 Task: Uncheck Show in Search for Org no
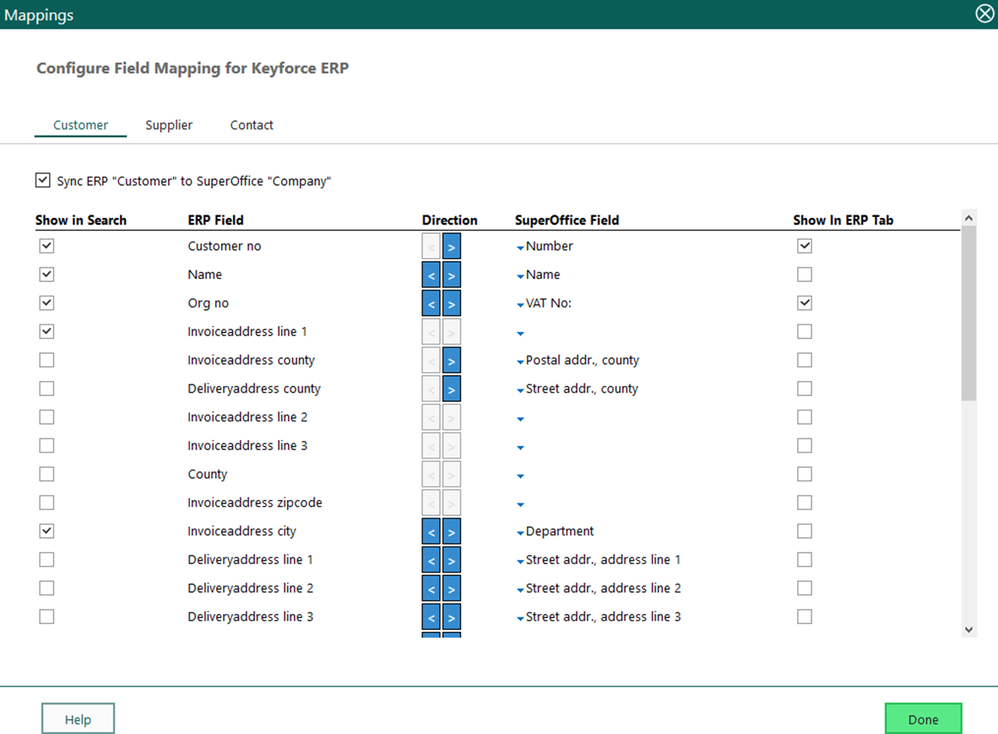[46, 303]
